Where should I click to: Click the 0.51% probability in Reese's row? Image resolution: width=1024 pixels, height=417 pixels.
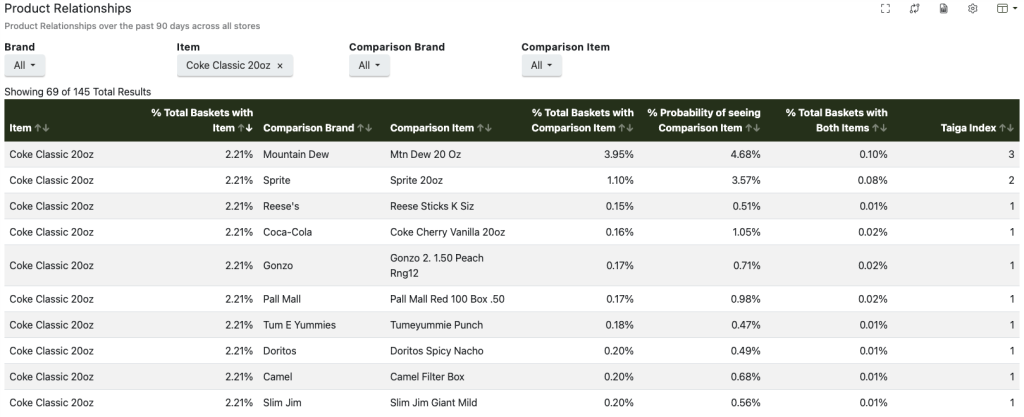pyautogui.click(x=746, y=206)
